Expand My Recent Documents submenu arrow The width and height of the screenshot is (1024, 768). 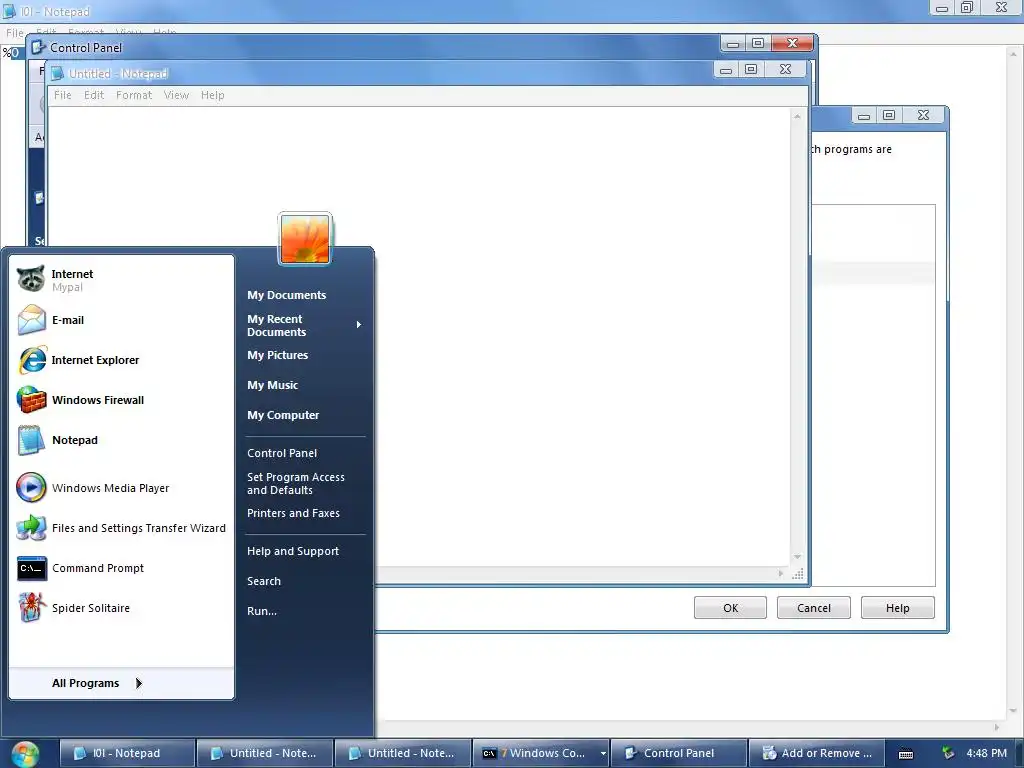pyautogui.click(x=359, y=325)
